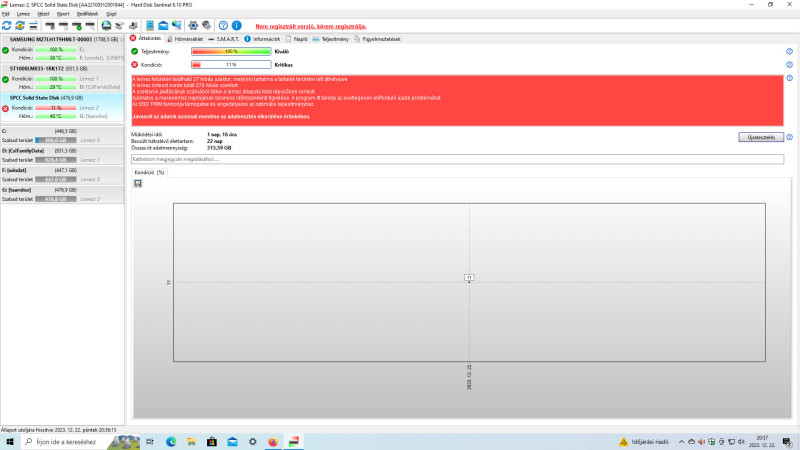800x450 pixels.
Task: Switch to the Hőmérséklet tab
Action: 185,39
